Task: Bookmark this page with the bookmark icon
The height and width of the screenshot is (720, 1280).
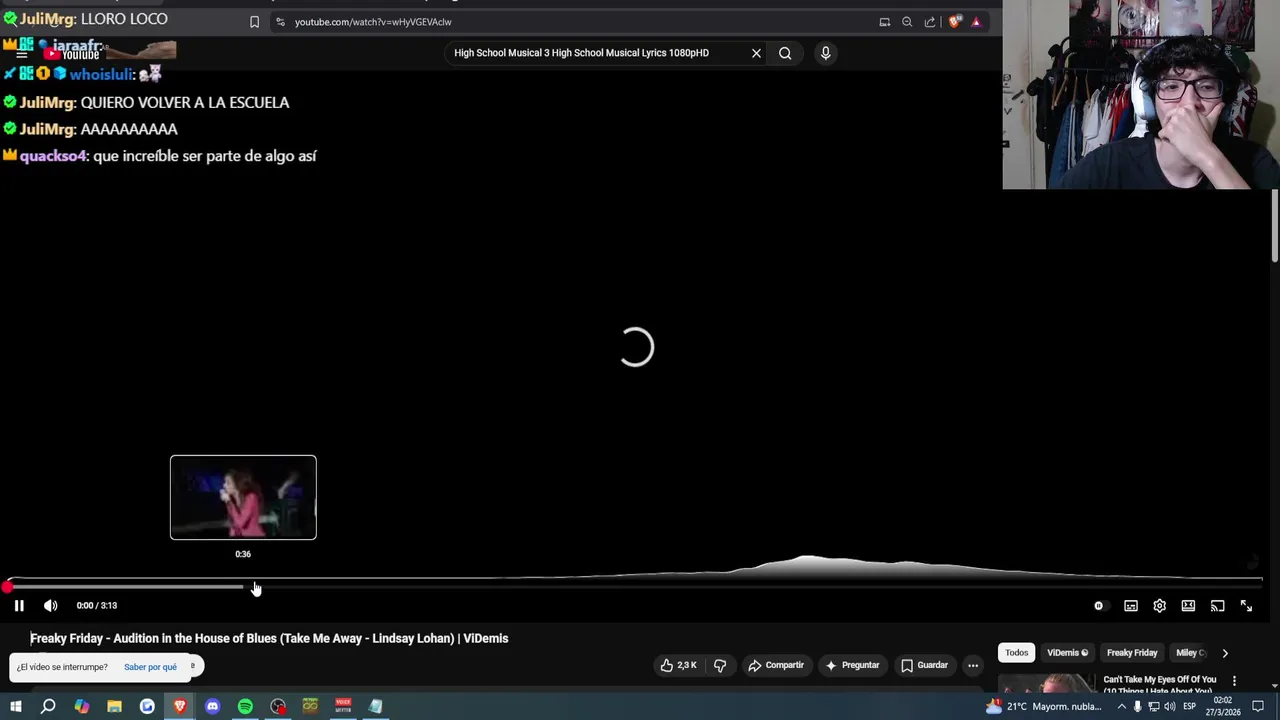Action: point(254,22)
